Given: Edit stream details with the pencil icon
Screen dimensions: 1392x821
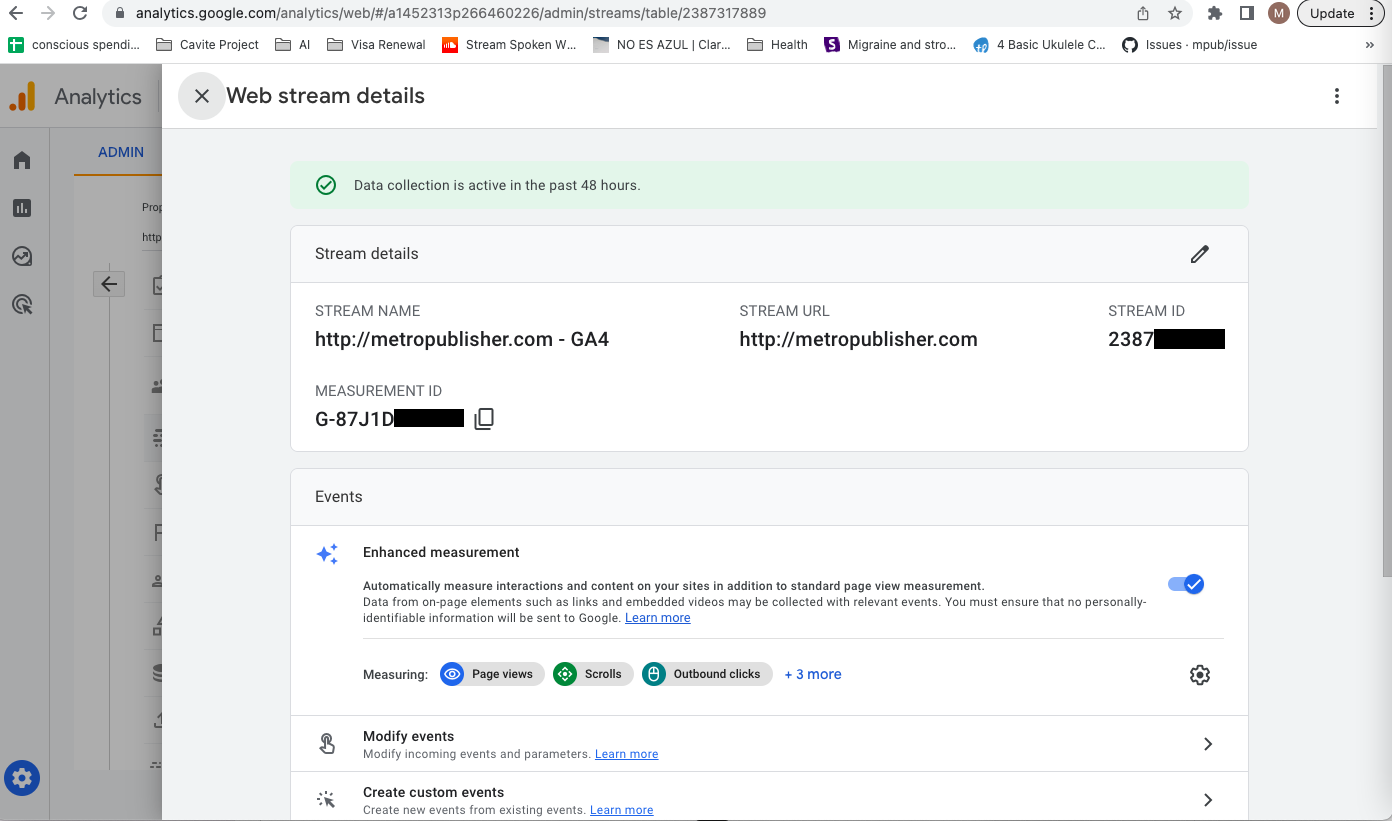Looking at the screenshot, I should pyautogui.click(x=1200, y=254).
